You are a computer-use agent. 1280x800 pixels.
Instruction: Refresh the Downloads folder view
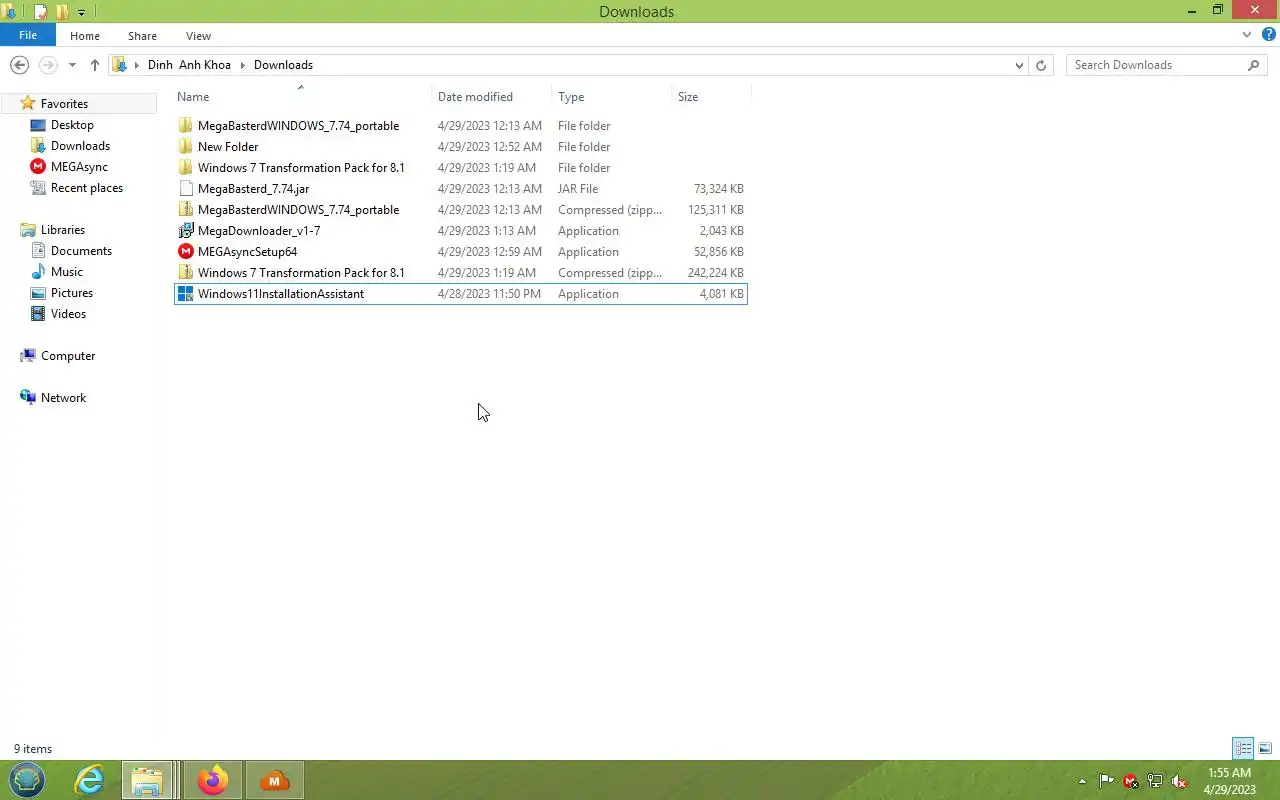coord(1041,65)
